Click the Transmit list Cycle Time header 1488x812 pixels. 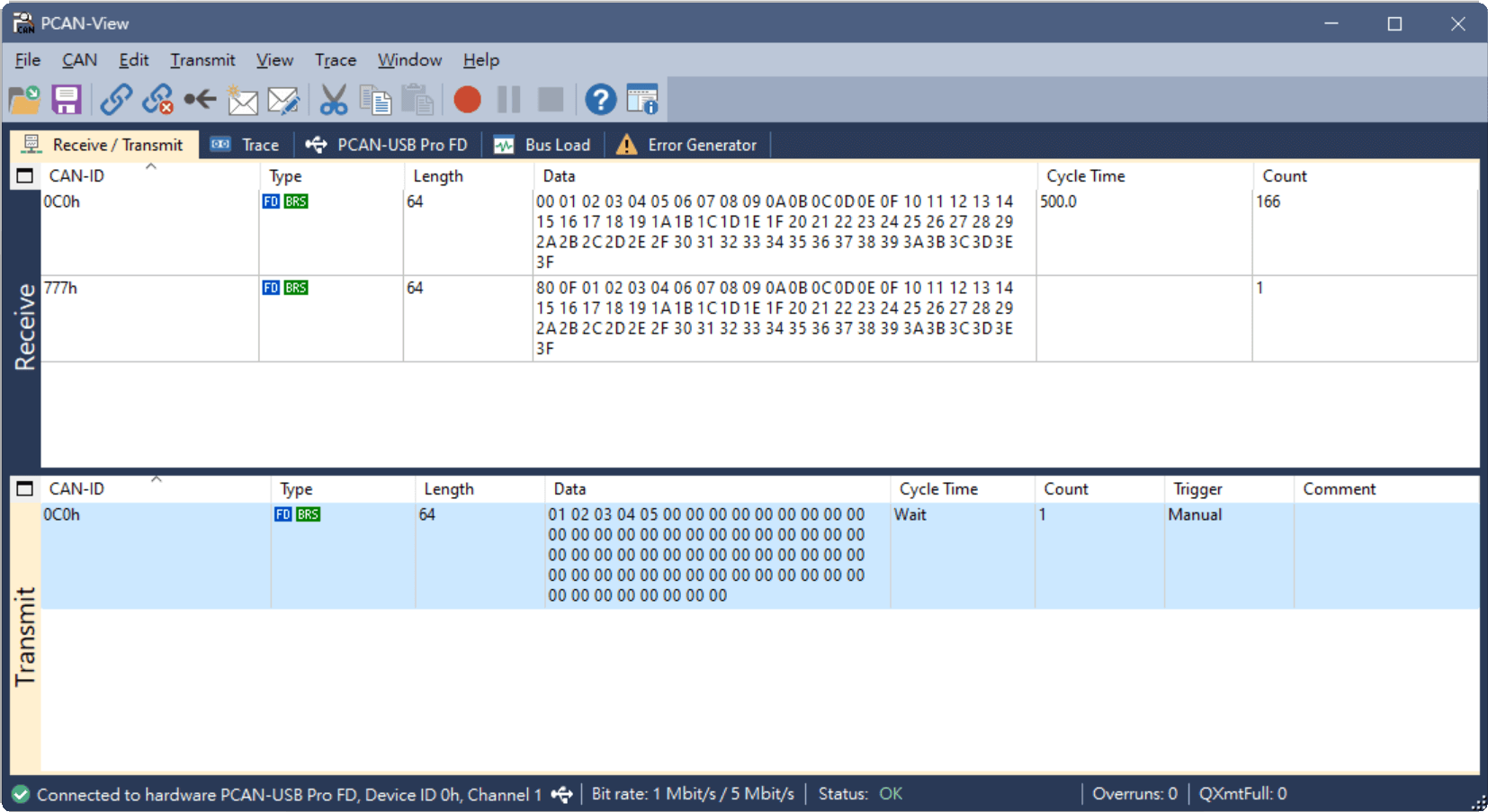(962, 488)
